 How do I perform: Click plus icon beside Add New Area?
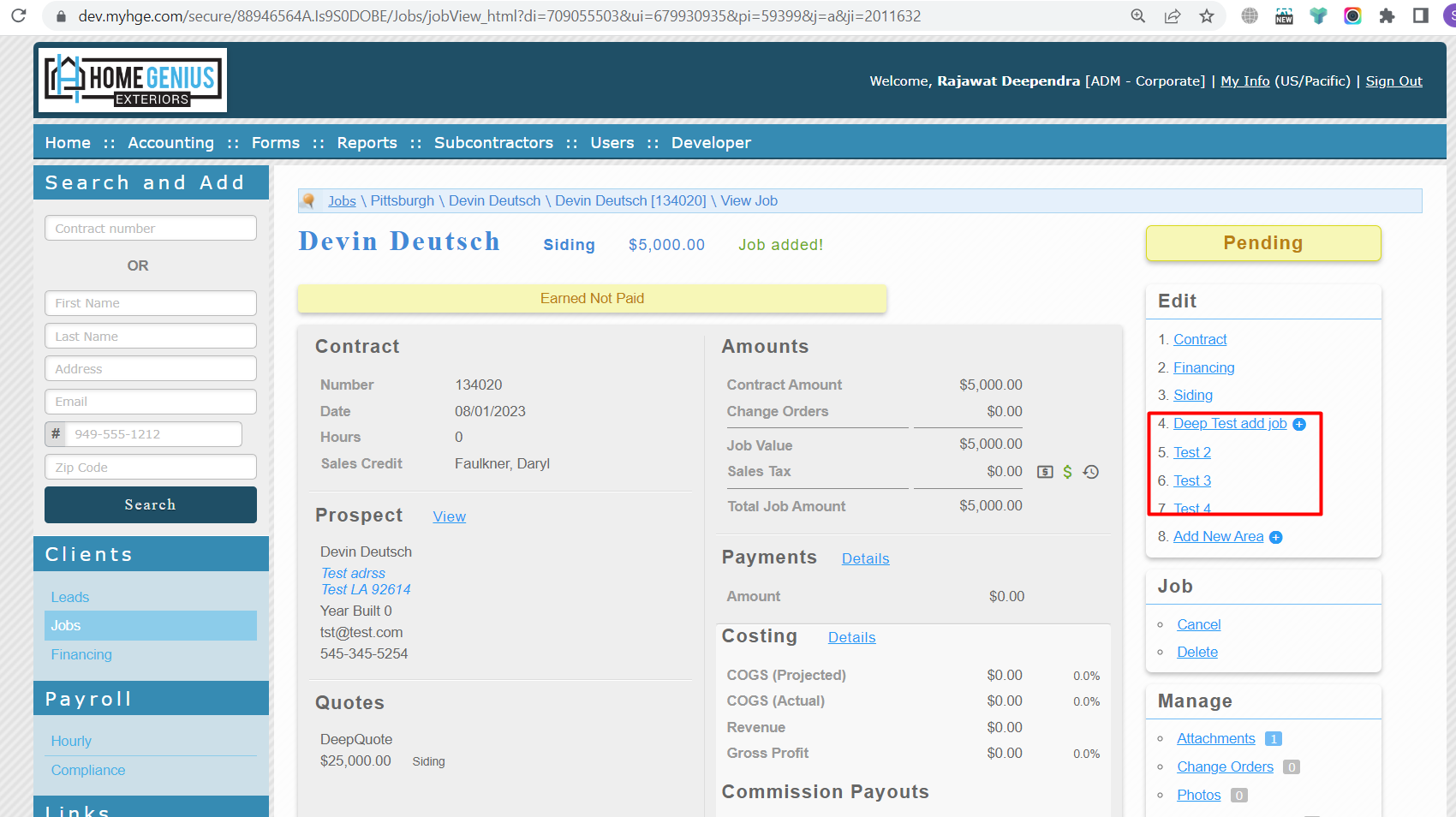point(1275,537)
